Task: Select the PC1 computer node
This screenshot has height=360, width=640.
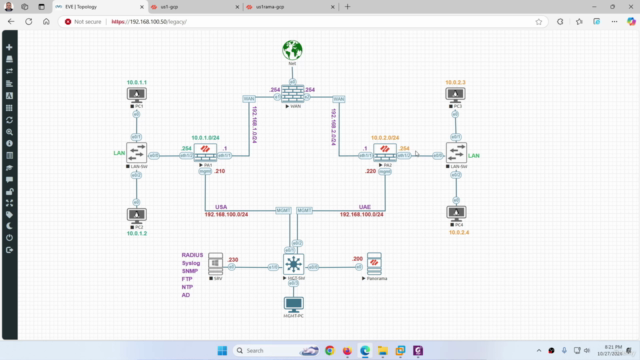Action: [136, 95]
